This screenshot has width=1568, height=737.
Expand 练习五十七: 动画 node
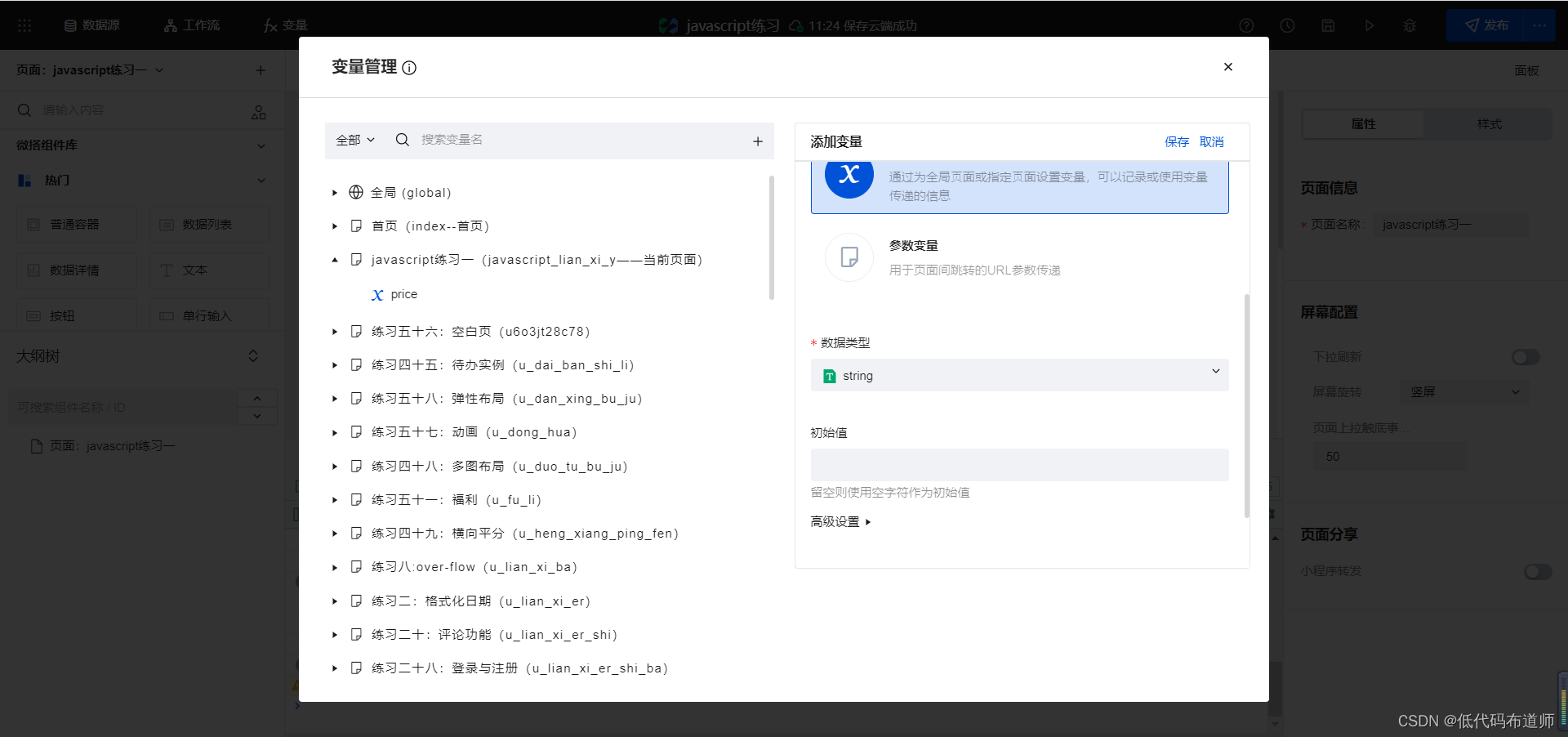(335, 432)
